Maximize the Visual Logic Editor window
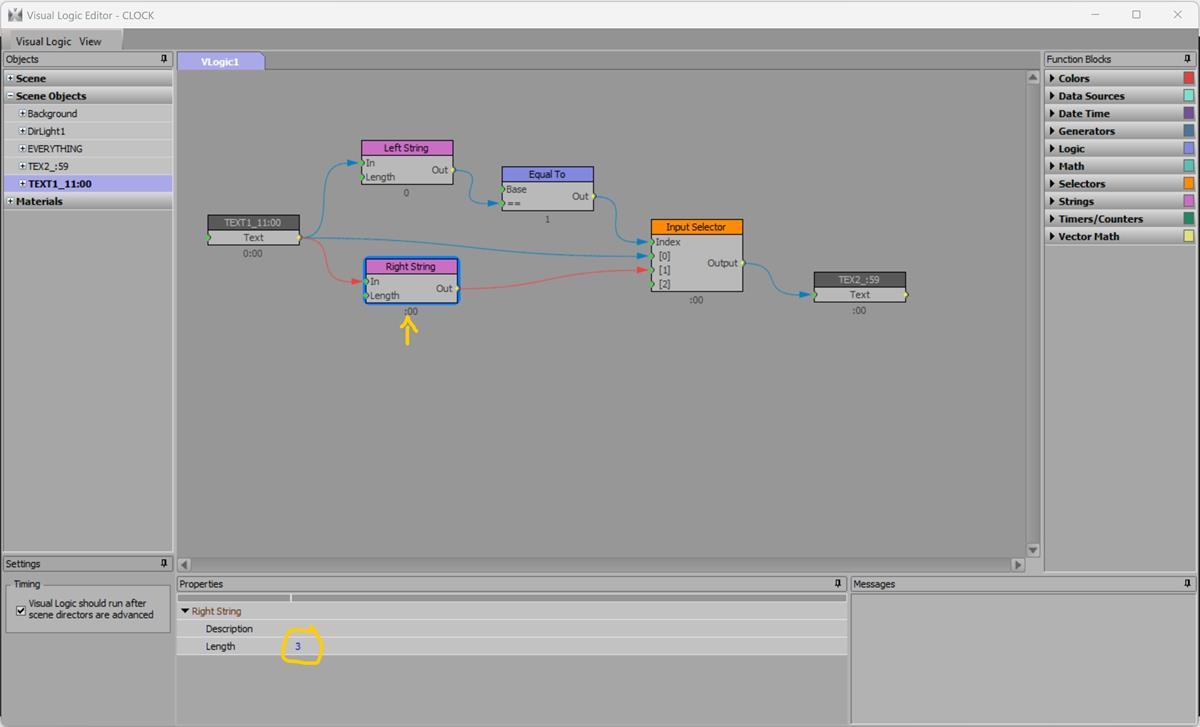 1136,14
